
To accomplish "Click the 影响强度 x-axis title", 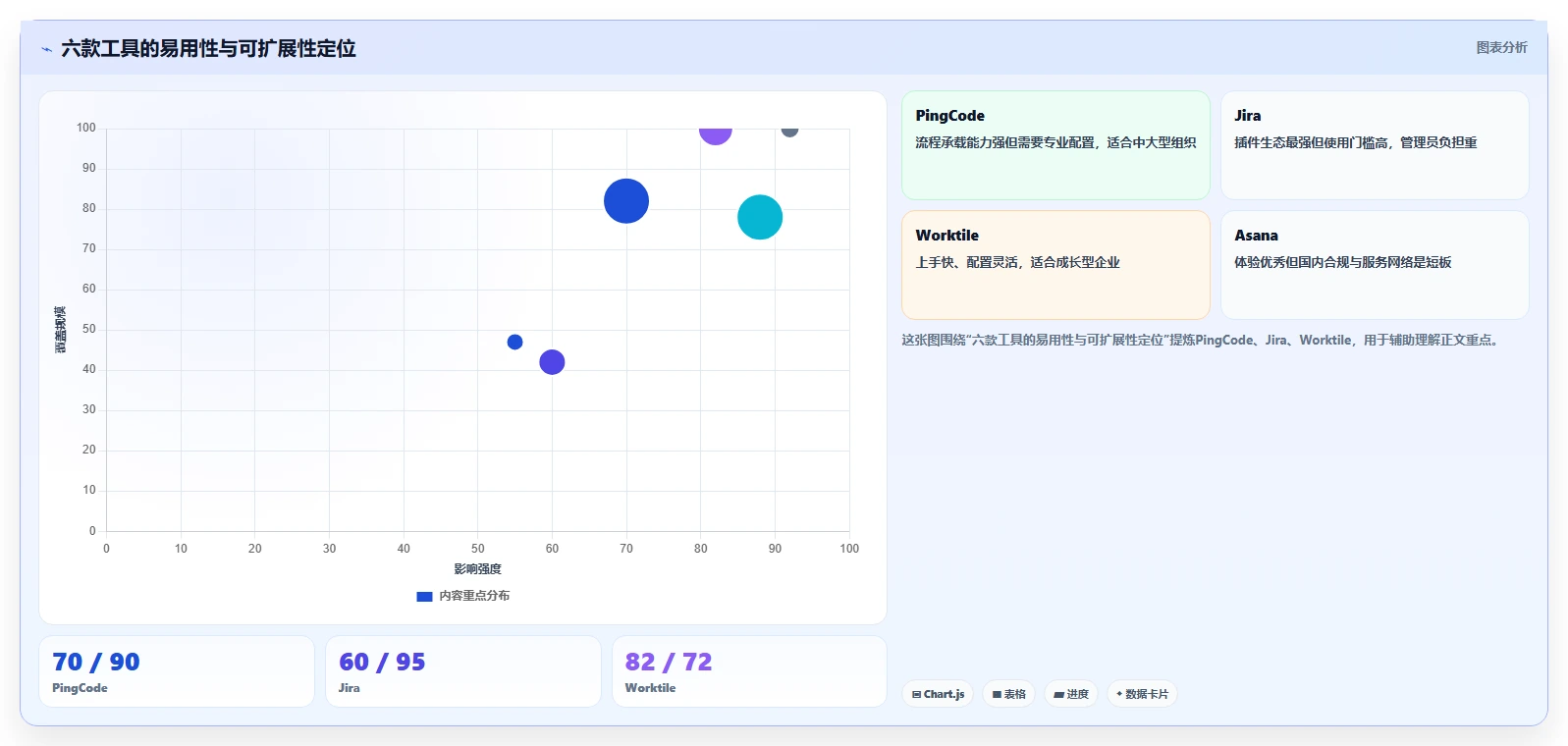I will point(478,569).
